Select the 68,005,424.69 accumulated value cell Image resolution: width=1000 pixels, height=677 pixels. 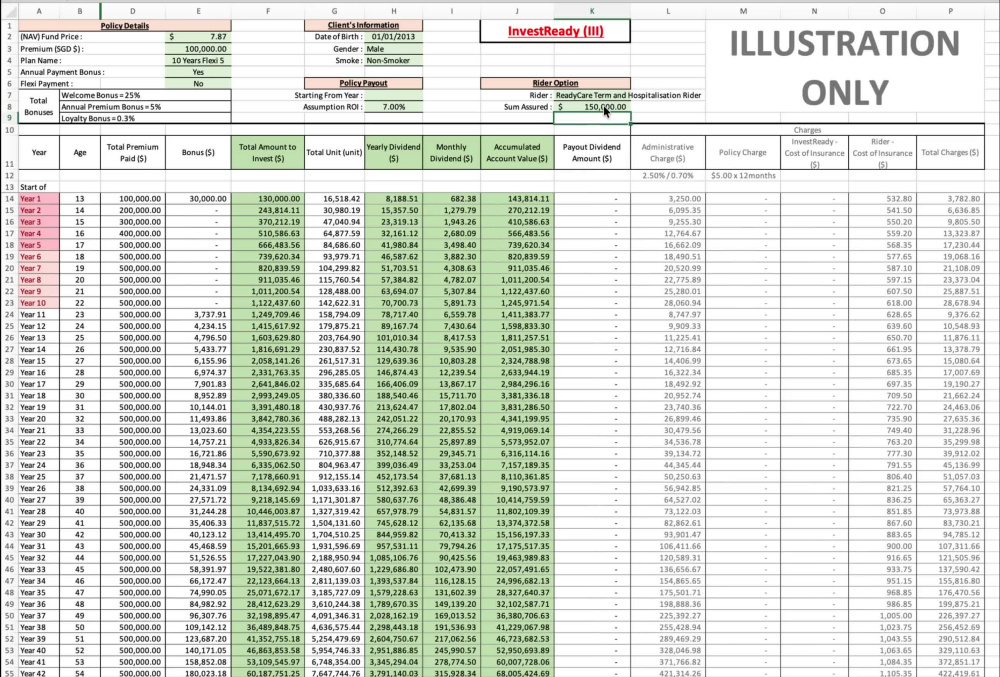click(517, 673)
